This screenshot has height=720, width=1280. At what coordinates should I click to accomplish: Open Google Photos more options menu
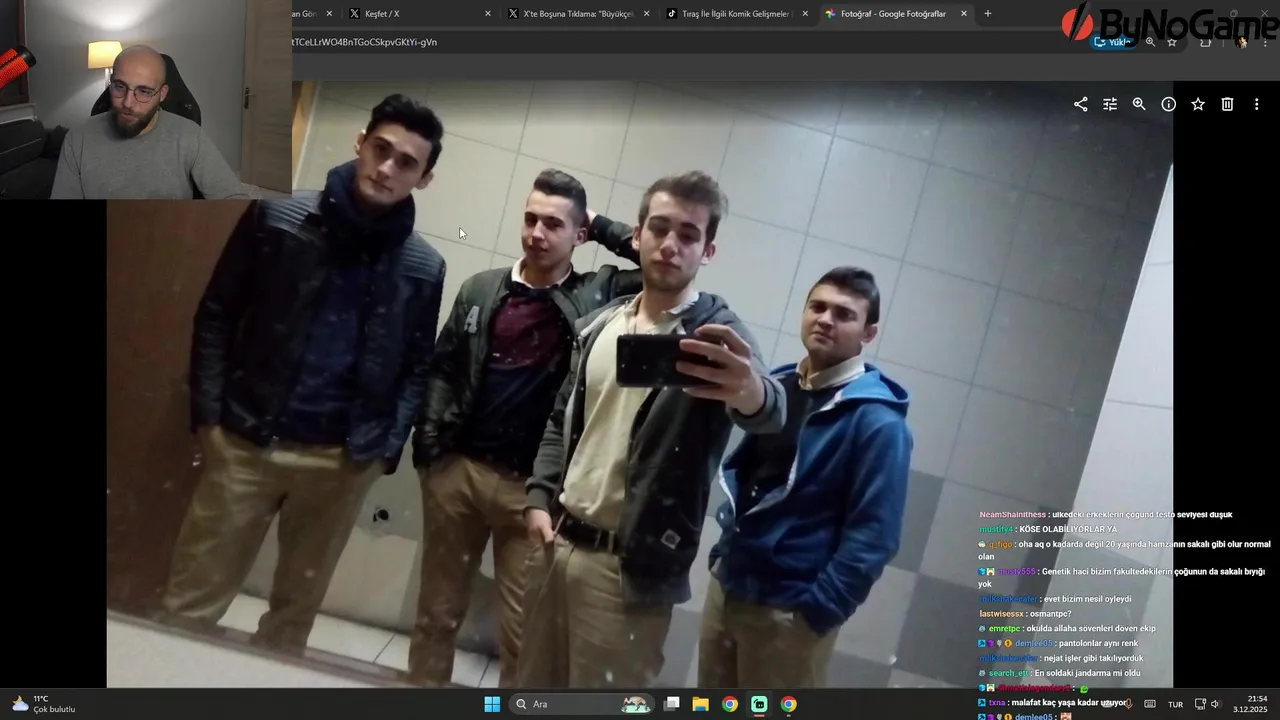coord(1257,104)
